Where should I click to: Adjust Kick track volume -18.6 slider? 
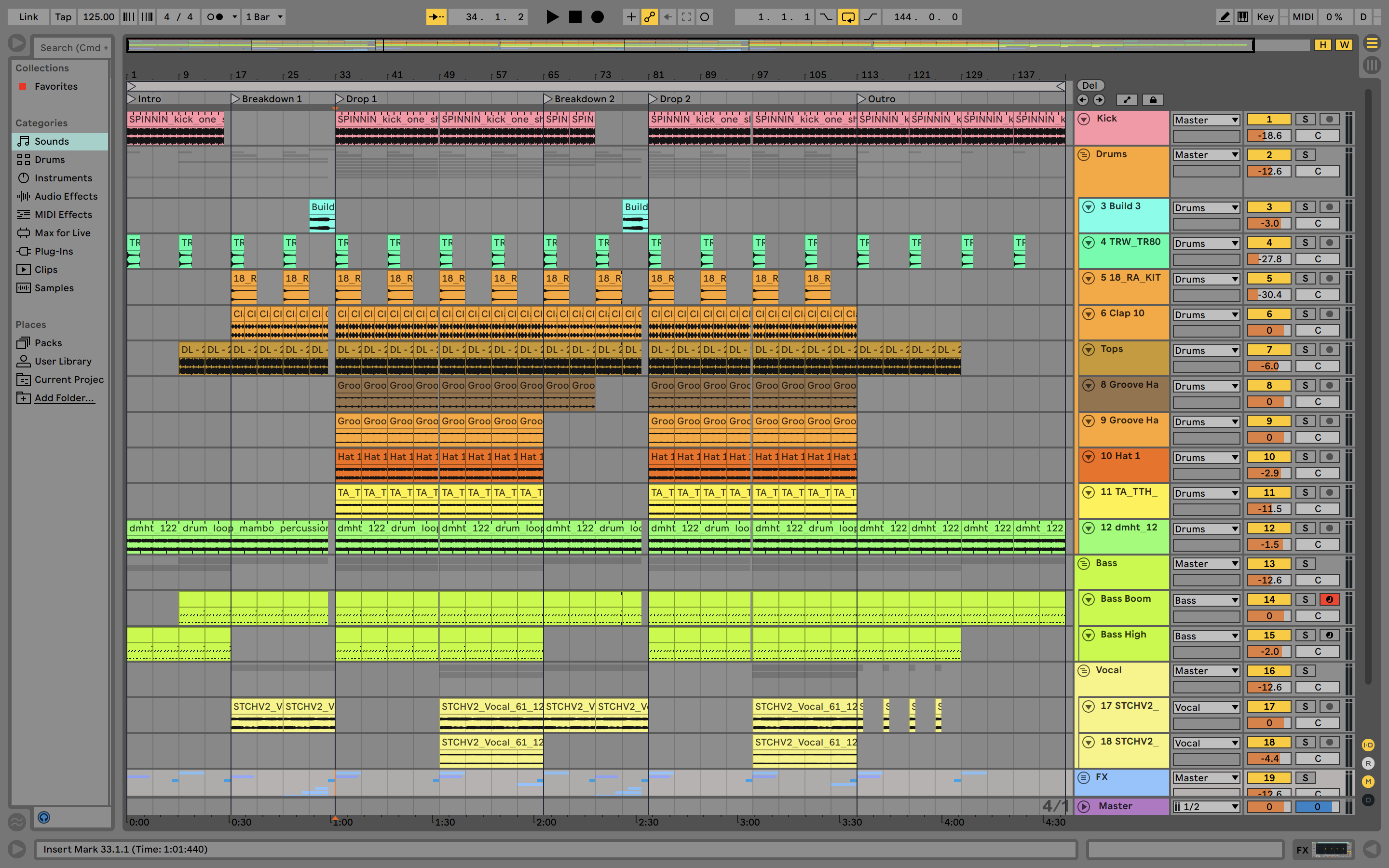coord(1269,136)
